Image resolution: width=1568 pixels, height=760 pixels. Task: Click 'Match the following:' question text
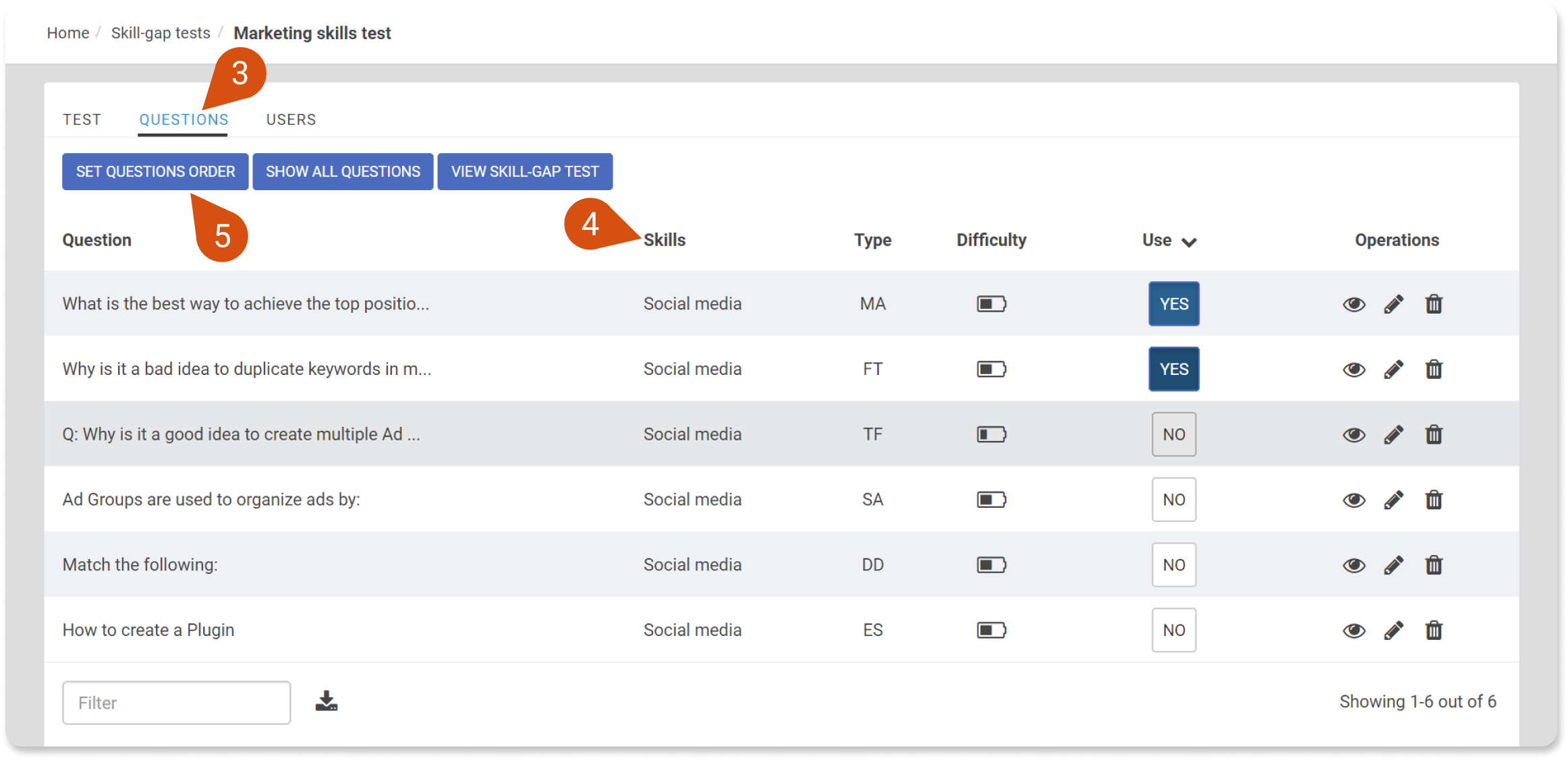point(140,565)
